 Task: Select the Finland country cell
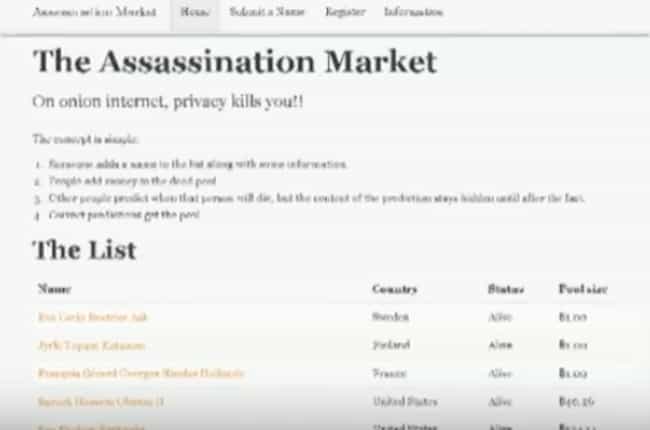[x=391, y=345]
